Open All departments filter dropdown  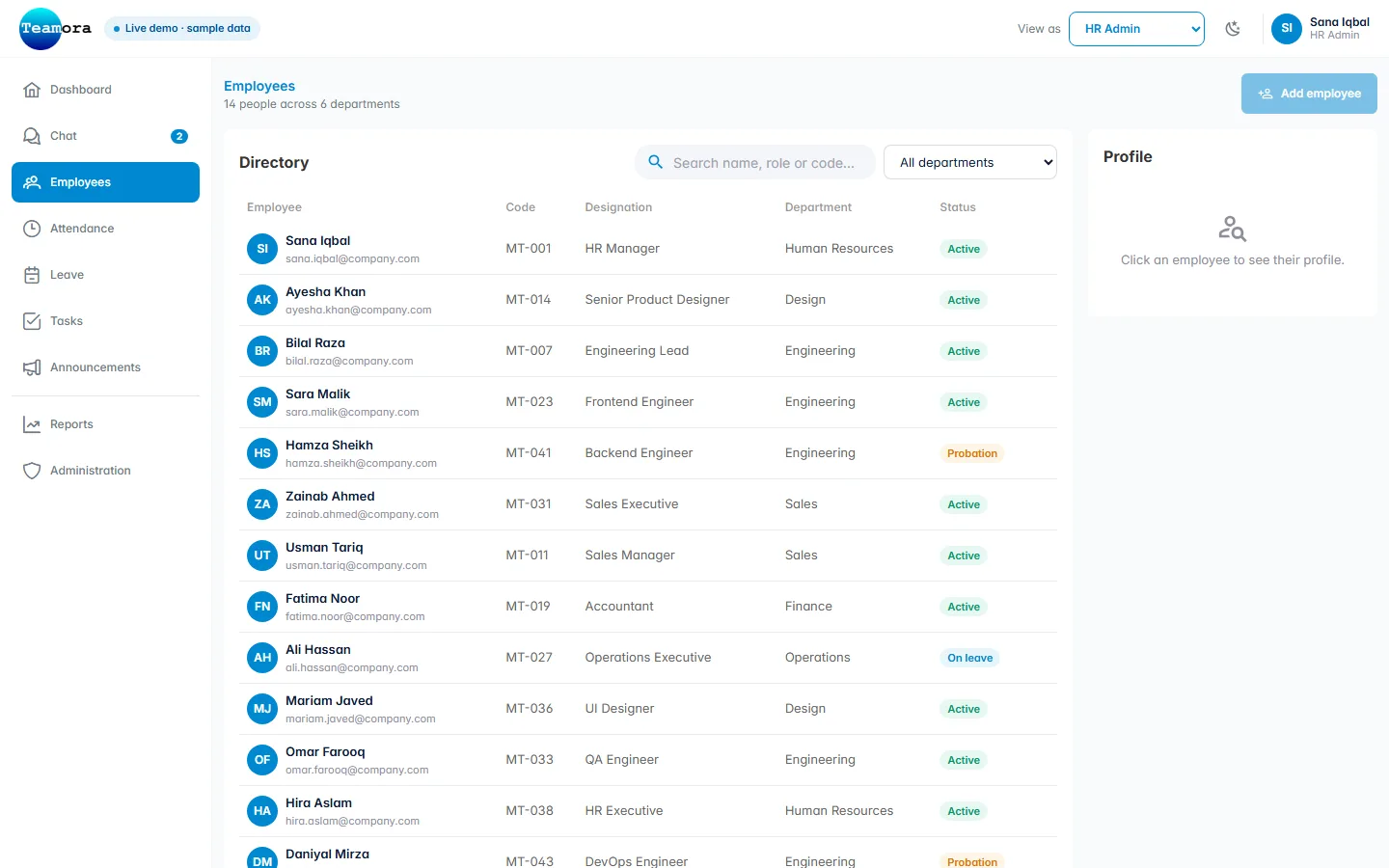click(970, 162)
